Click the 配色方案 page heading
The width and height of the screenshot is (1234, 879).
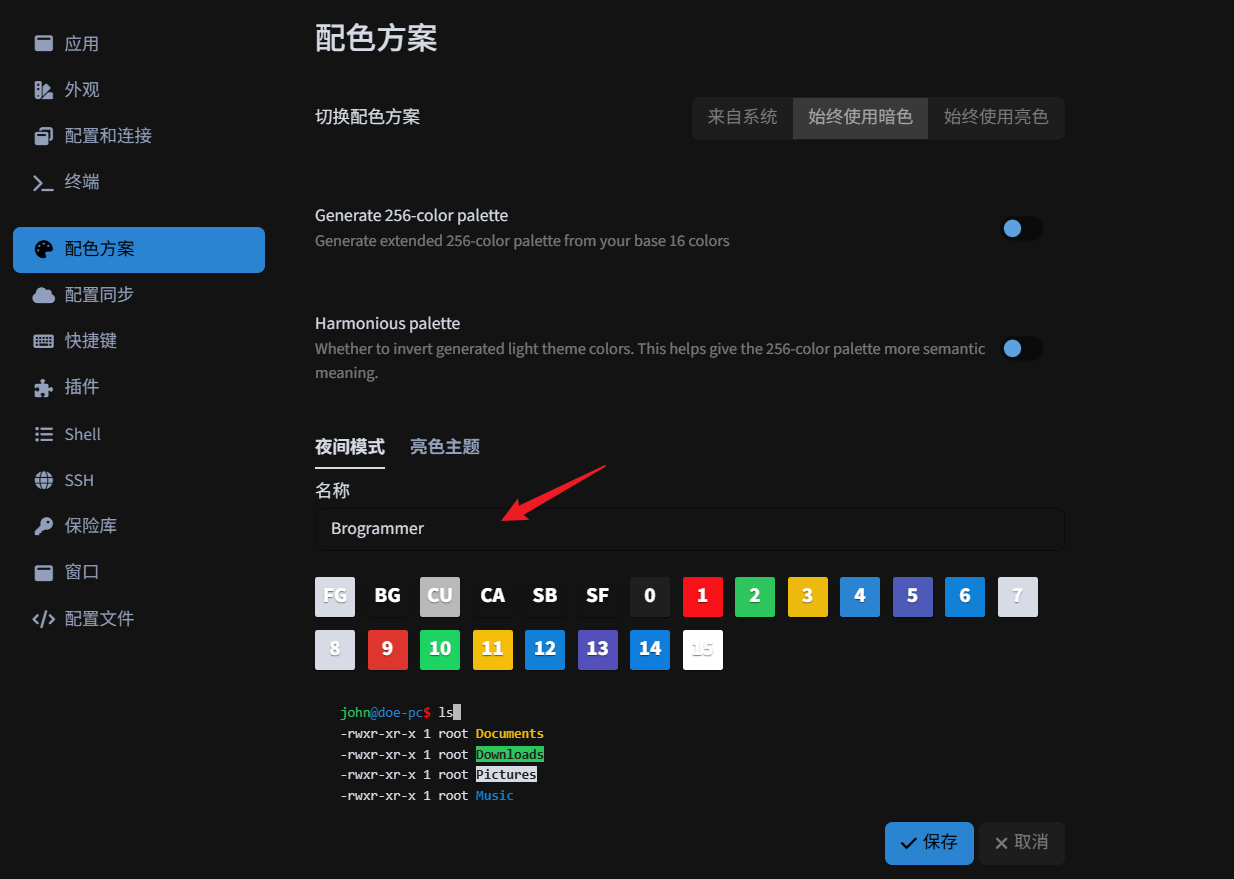pos(376,38)
